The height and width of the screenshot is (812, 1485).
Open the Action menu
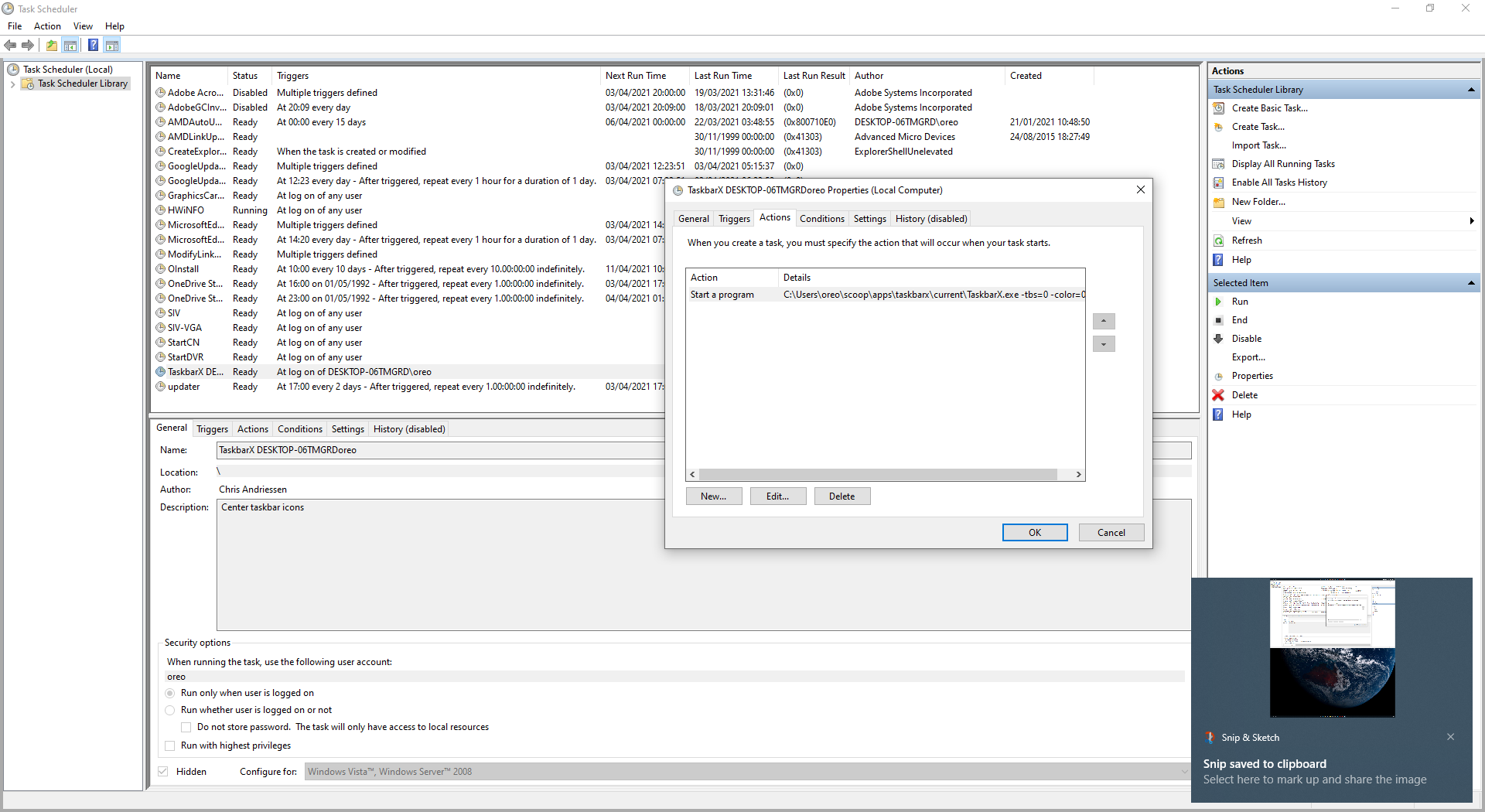tap(47, 26)
